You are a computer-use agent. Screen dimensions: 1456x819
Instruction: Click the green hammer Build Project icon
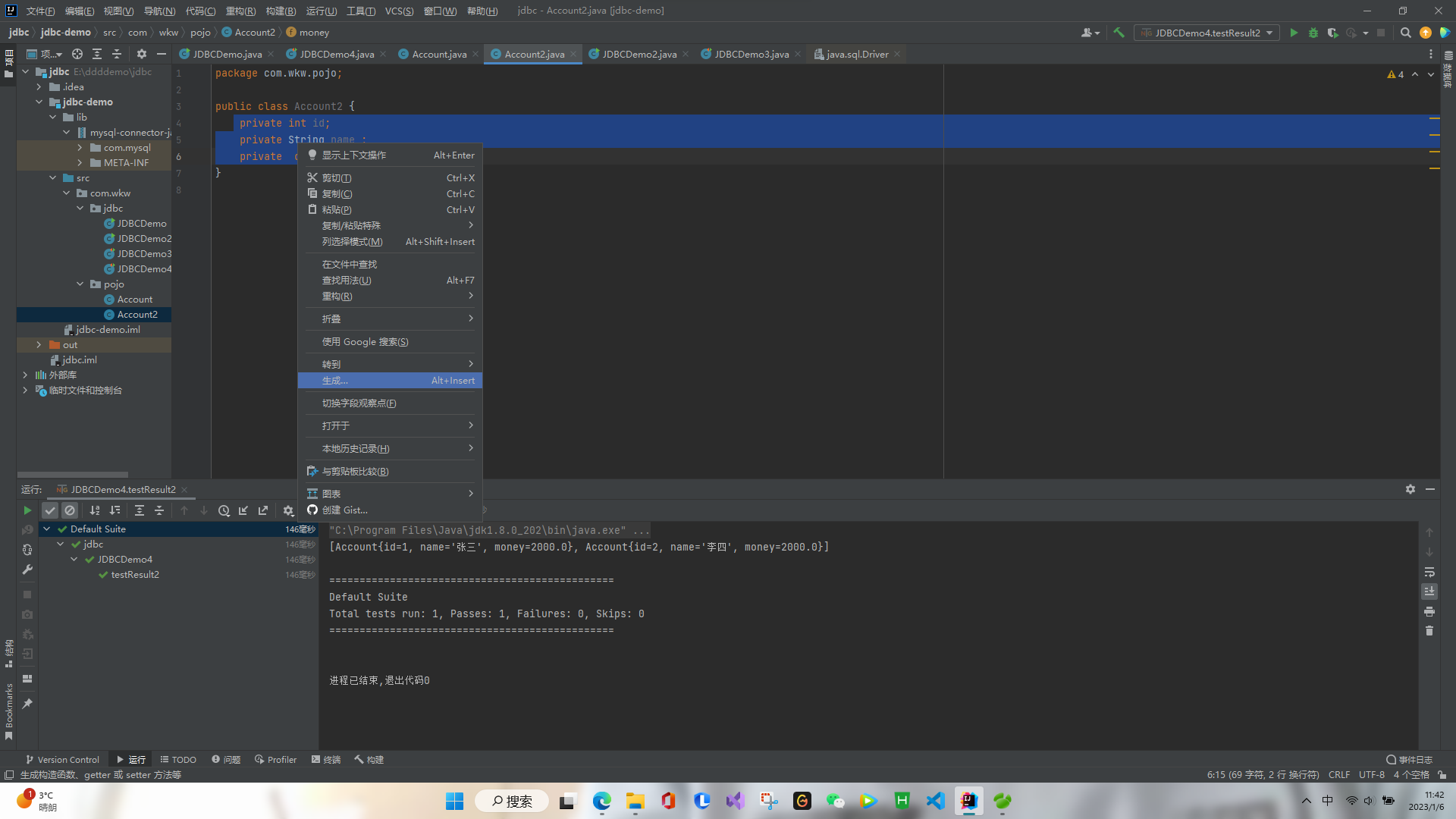coord(1119,33)
